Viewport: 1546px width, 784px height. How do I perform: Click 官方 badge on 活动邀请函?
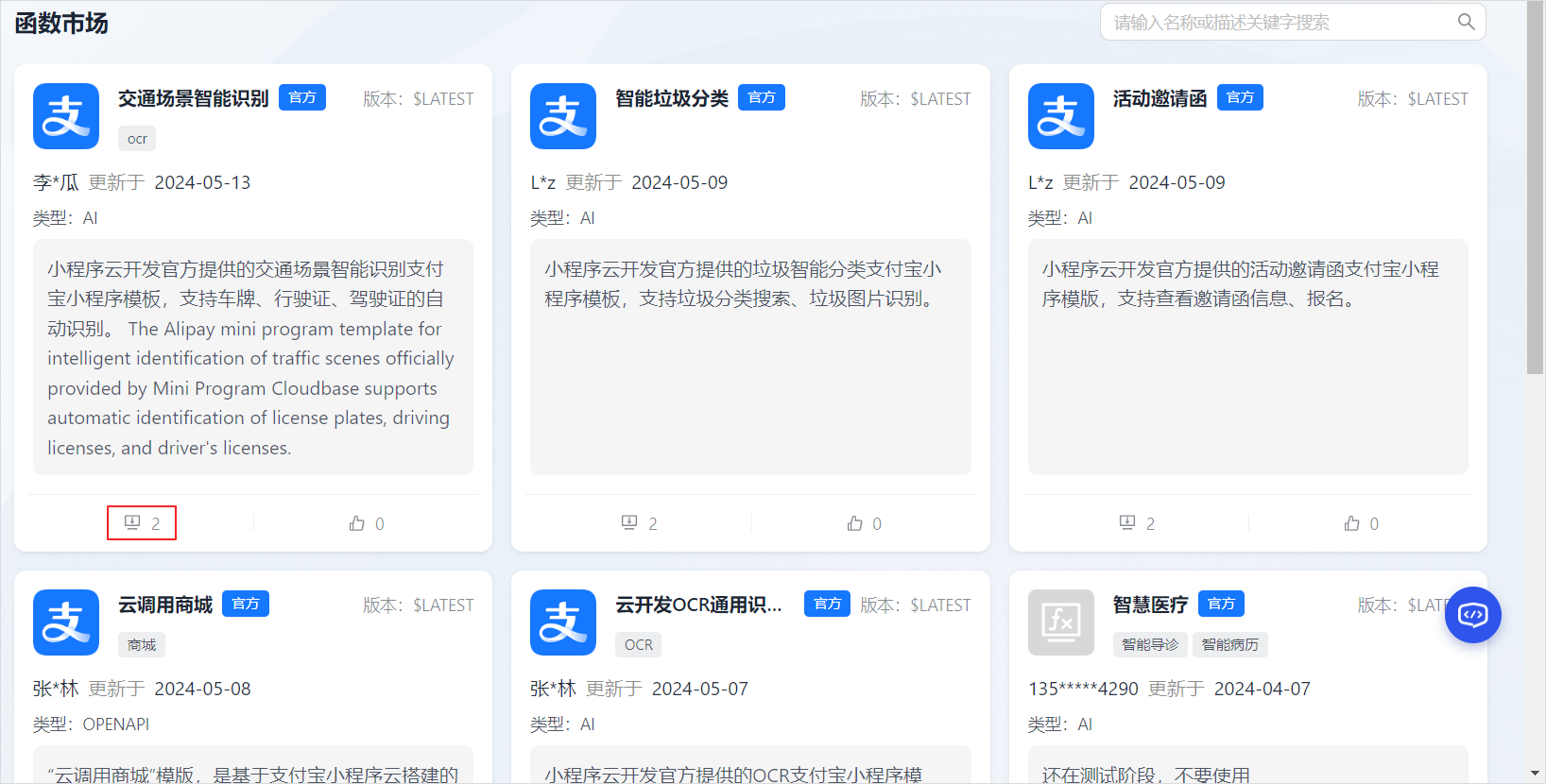pos(1240,97)
